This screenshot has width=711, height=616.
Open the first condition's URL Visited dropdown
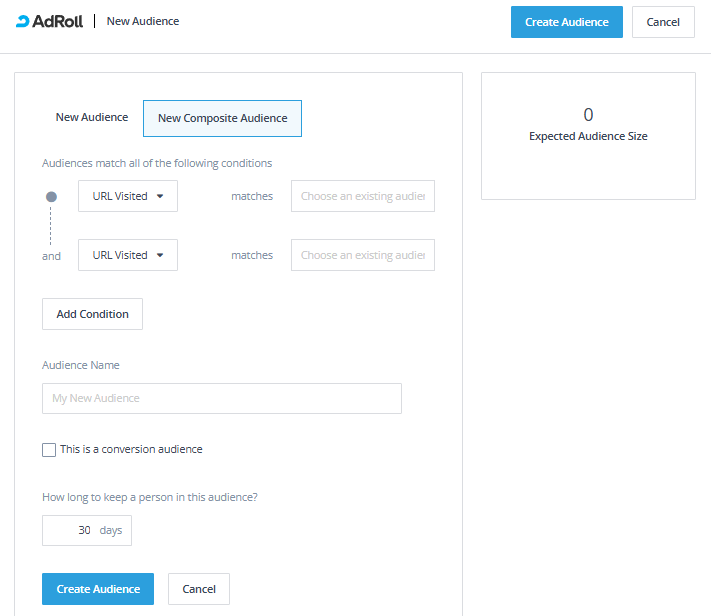128,196
